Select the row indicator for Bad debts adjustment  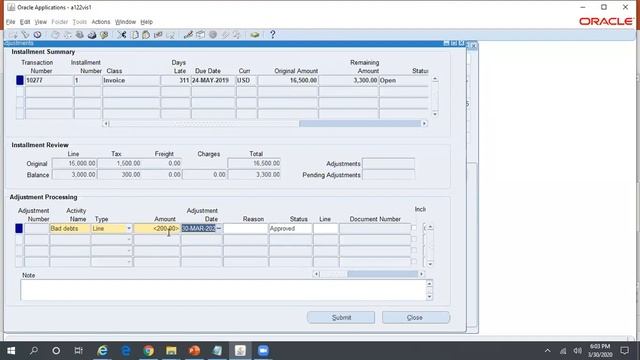coord(19,229)
